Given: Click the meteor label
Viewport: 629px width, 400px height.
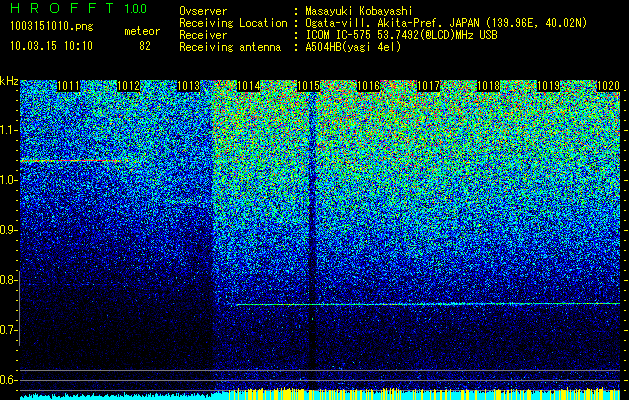Looking at the screenshot, I should pyautogui.click(x=142, y=31).
